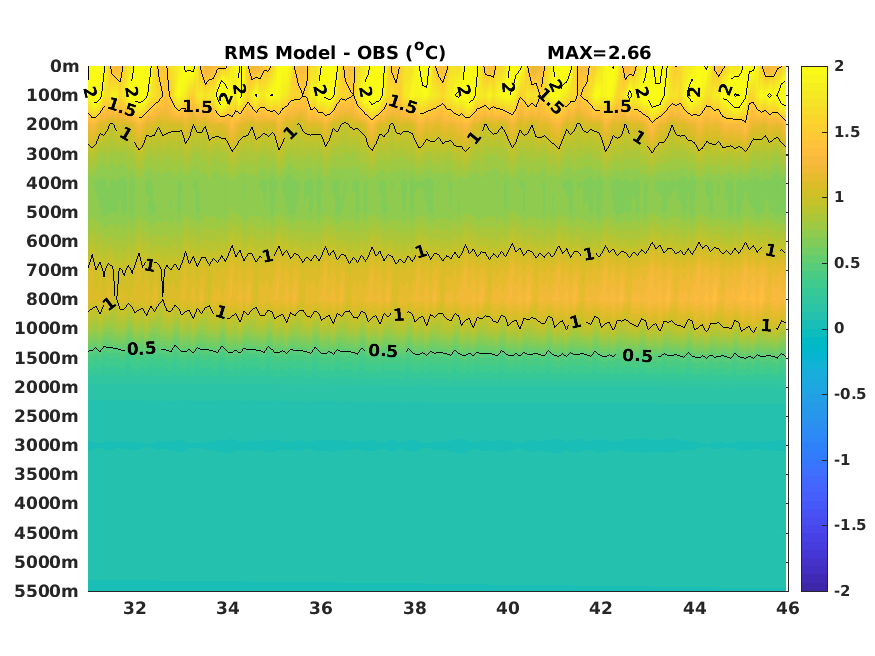875x656 pixels.
Task: Click the '0m' depth axis label
Action: (65, 66)
